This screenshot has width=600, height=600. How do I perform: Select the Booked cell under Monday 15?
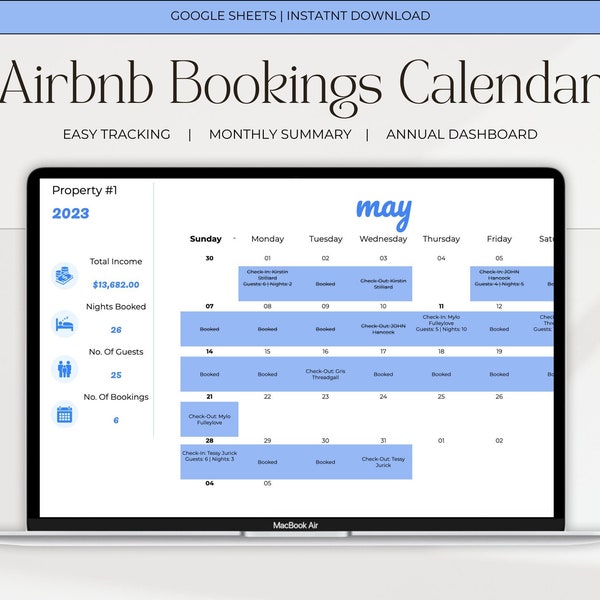(x=267, y=374)
